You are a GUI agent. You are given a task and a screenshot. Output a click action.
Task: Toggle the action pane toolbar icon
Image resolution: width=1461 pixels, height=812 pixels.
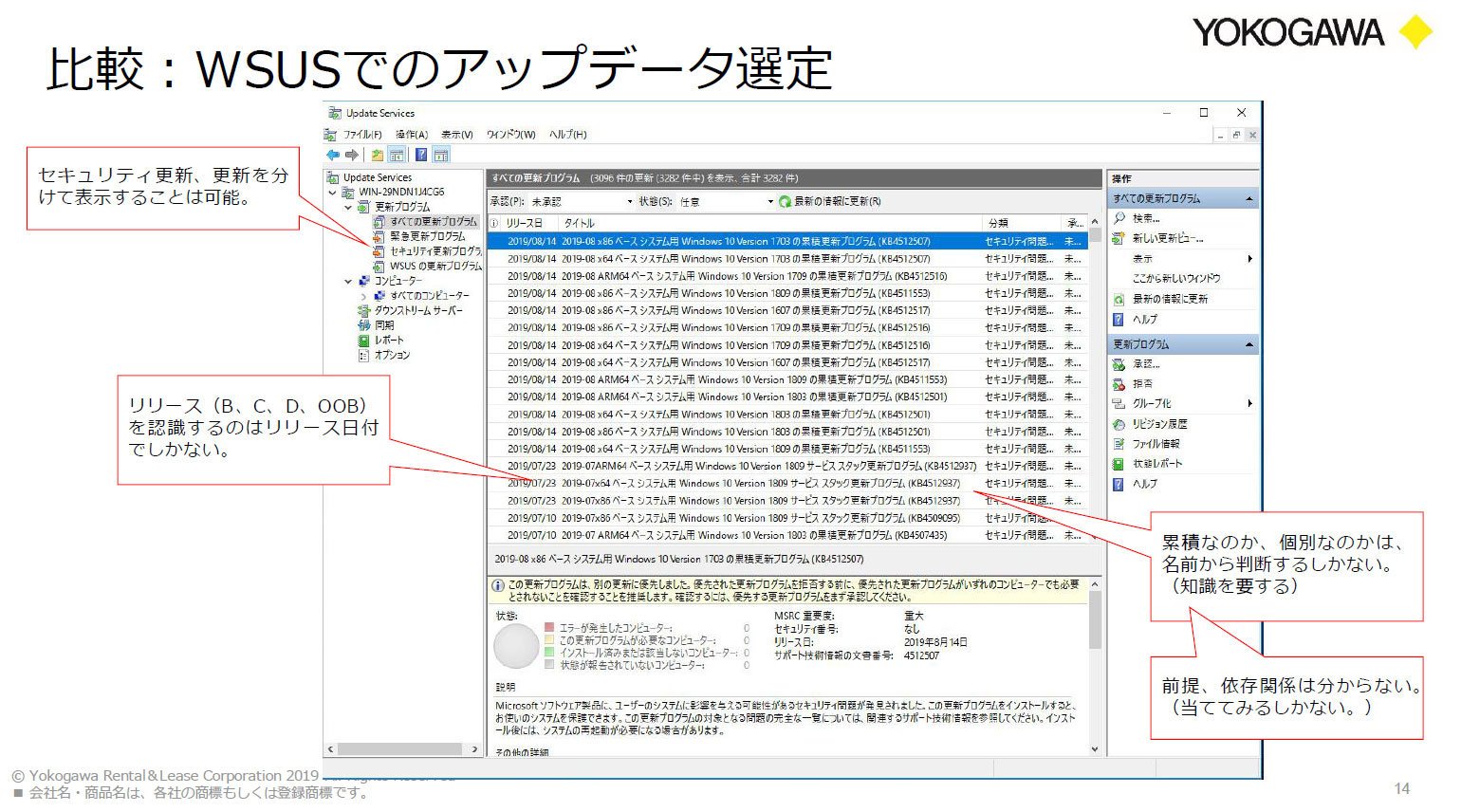click(x=441, y=155)
